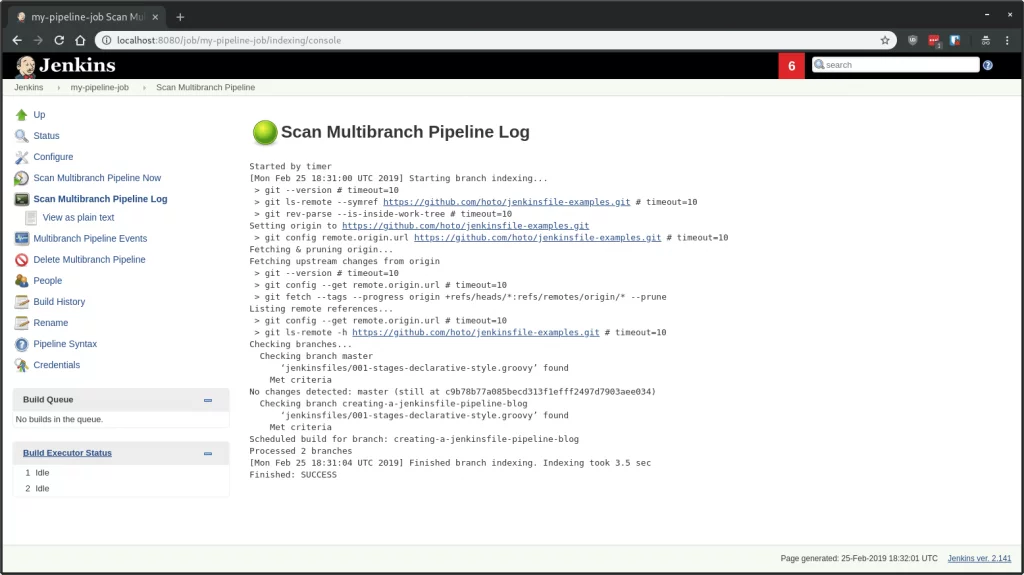Click the browser forward arrow
This screenshot has height=575, width=1024.
pos(38,41)
